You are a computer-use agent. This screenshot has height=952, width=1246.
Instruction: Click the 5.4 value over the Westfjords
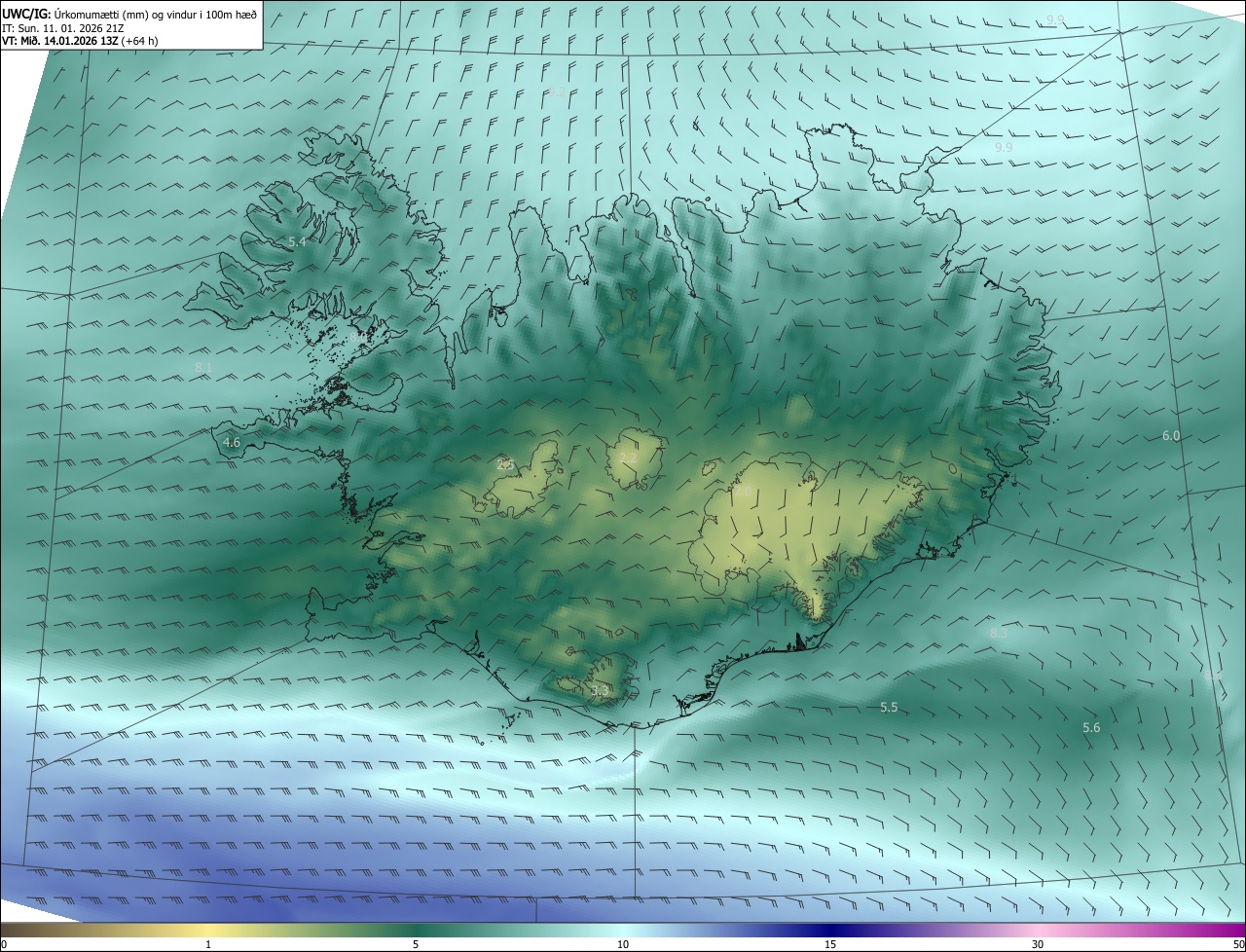click(x=297, y=241)
